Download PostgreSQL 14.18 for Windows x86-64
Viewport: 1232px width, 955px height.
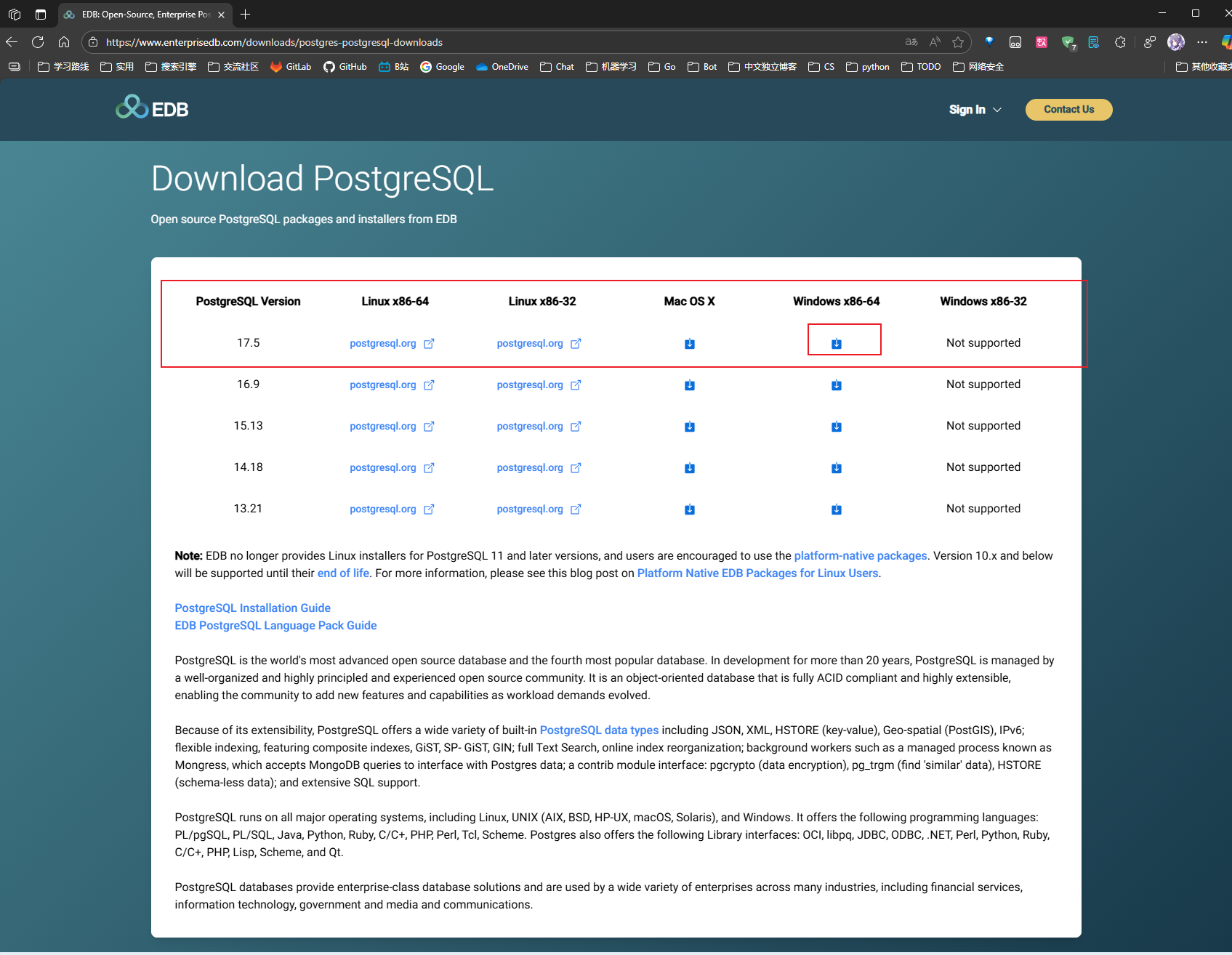tap(837, 468)
